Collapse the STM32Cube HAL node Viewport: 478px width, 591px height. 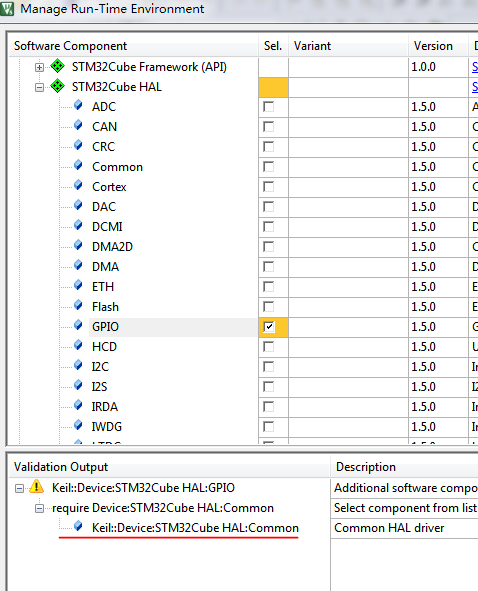click(x=39, y=87)
